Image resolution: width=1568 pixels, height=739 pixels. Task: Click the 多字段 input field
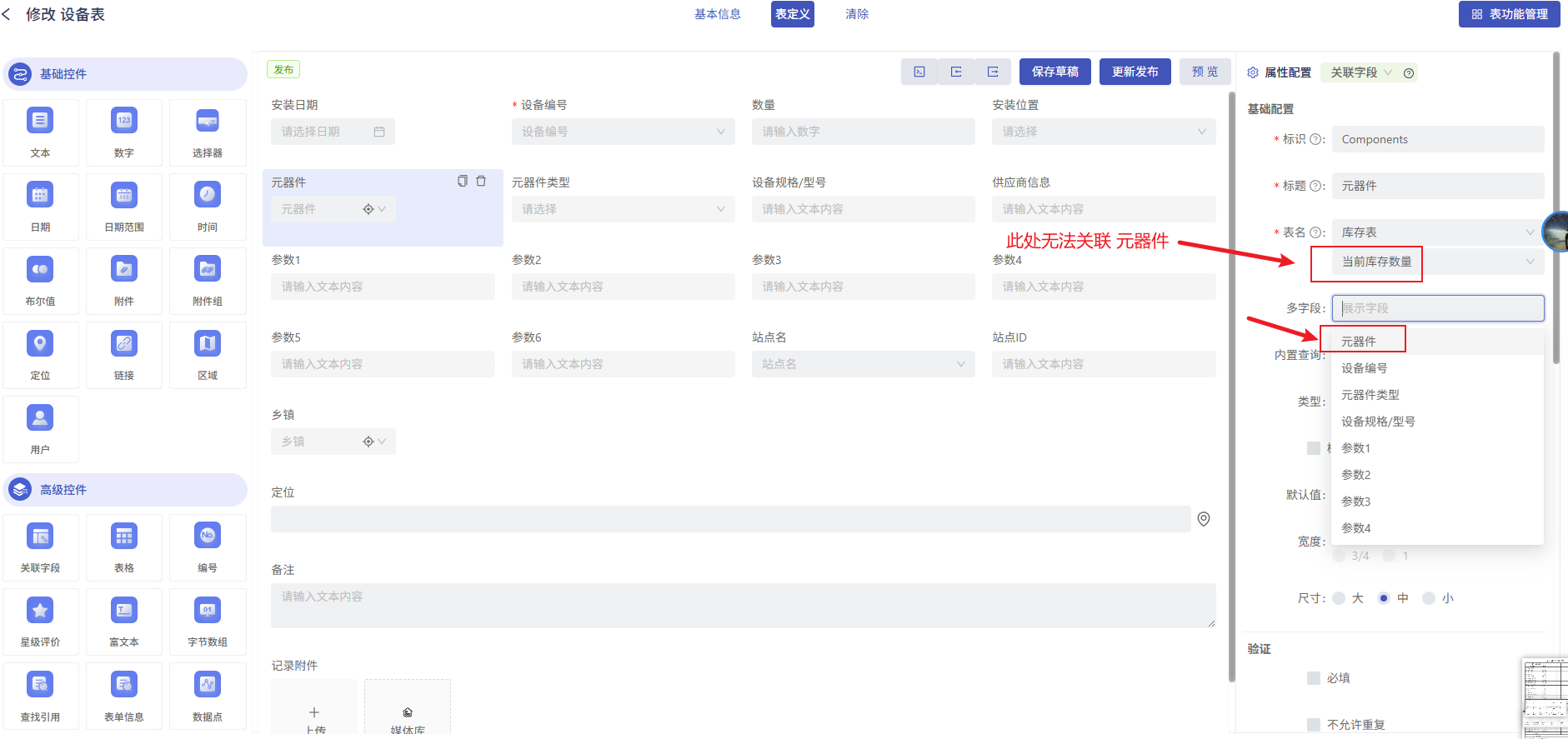click(1438, 308)
